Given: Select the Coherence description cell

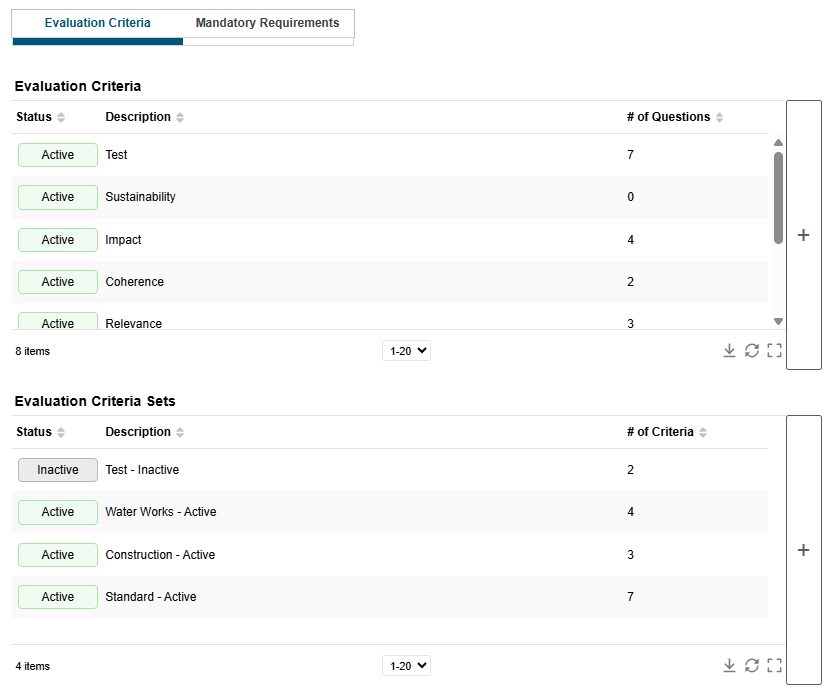Looking at the screenshot, I should tap(135, 282).
